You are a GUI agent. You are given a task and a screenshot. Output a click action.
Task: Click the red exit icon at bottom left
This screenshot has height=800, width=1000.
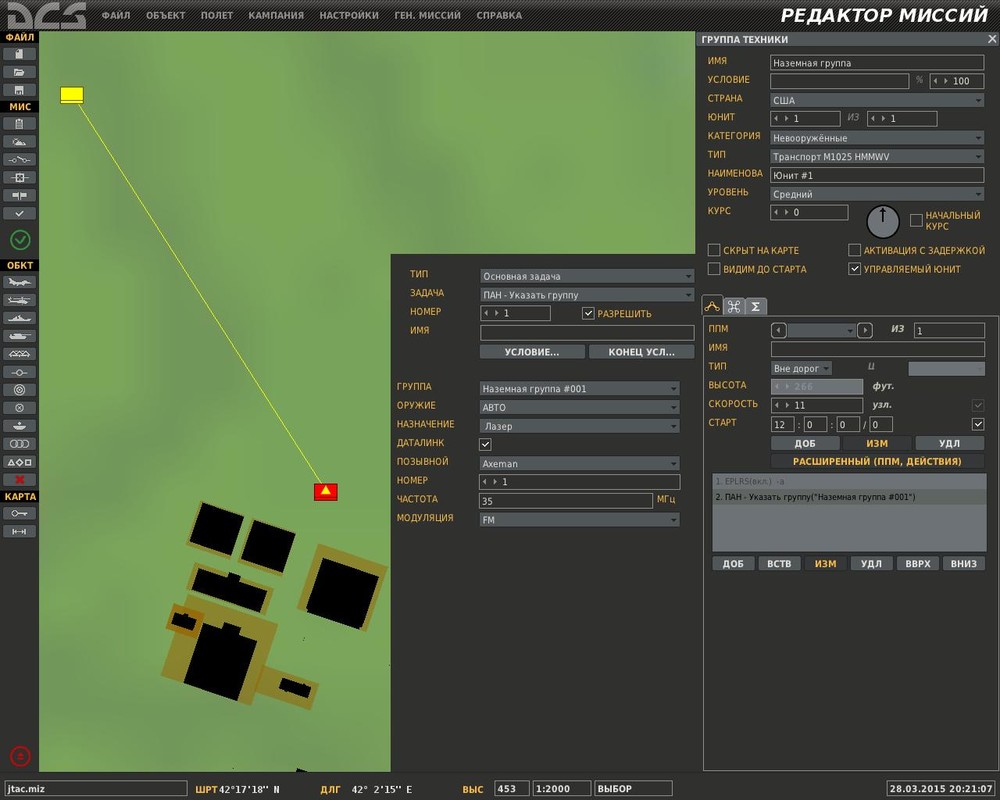pos(20,757)
